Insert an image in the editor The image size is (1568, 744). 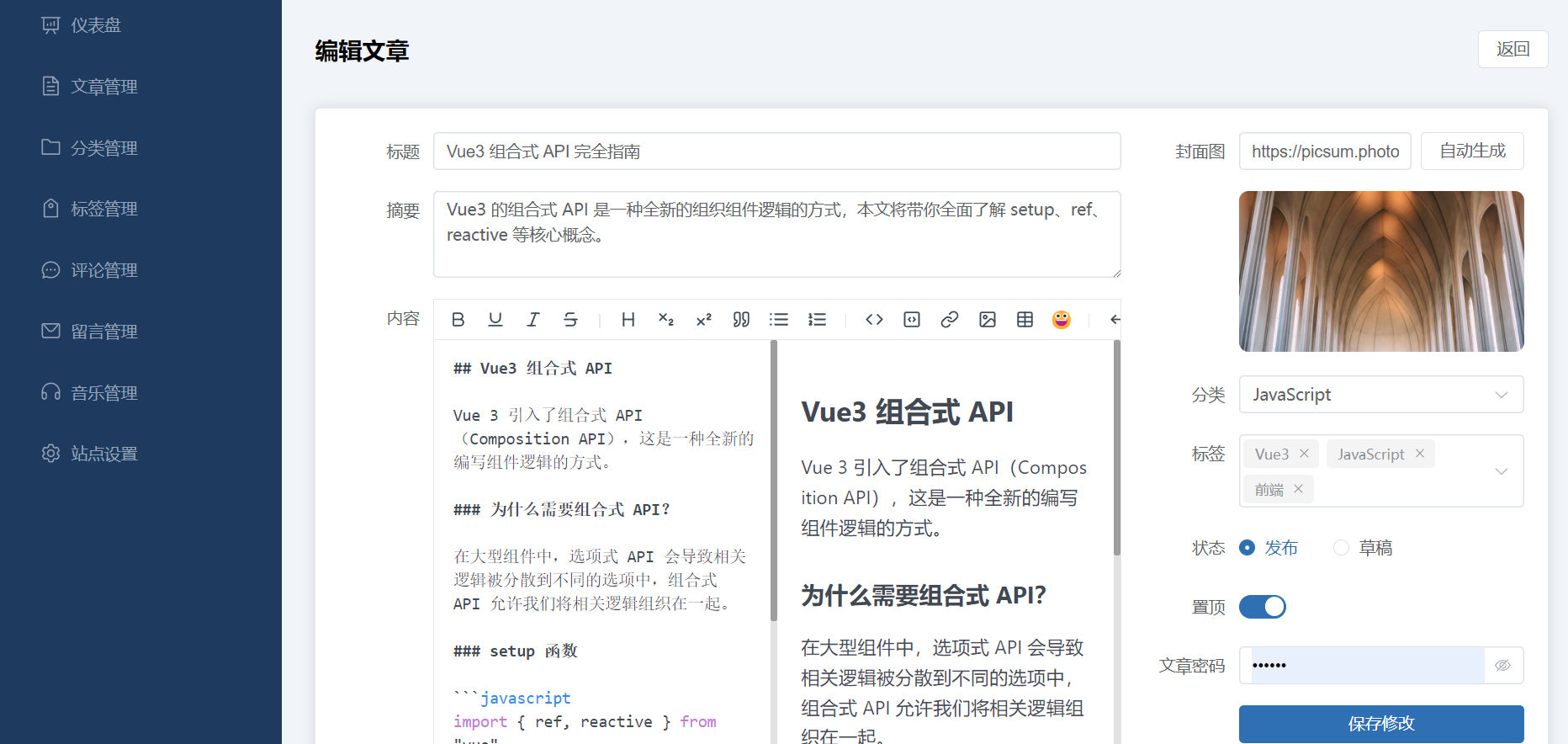click(x=988, y=320)
